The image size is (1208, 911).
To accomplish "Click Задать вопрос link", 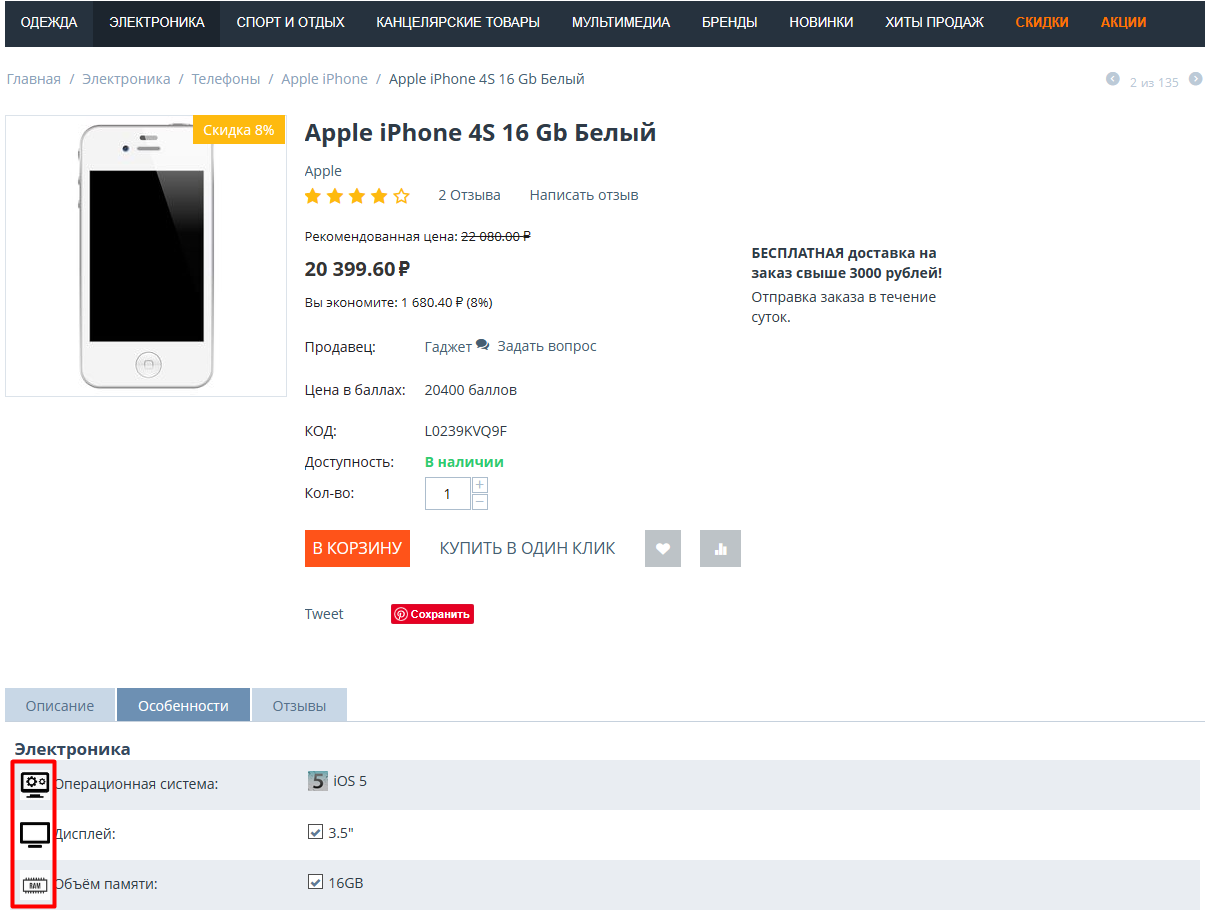I will coord(547,346).
